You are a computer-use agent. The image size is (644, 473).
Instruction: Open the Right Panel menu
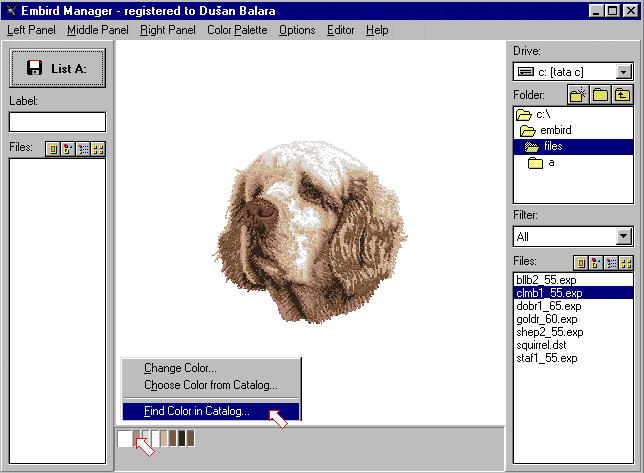(x=168, y=30)
